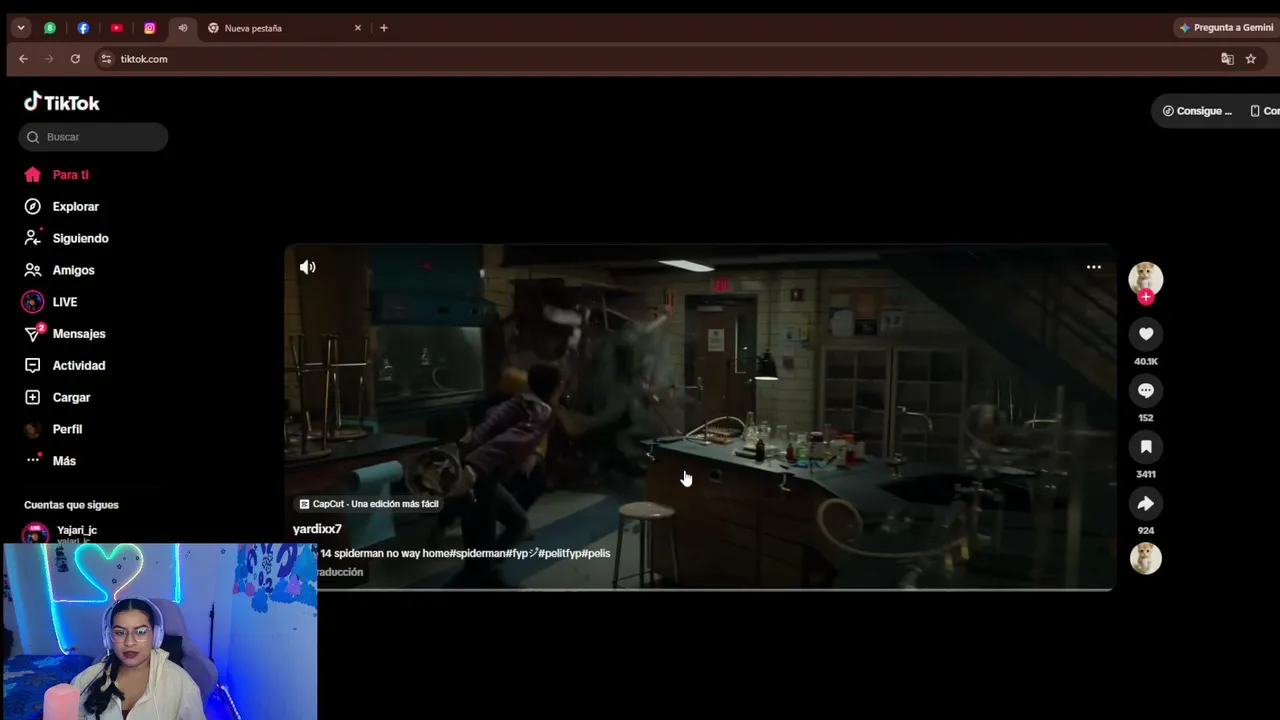This screenshot has width=1280, height=720.
Task: Switch to the pinned Instagram tab
Action: (150, 28)
